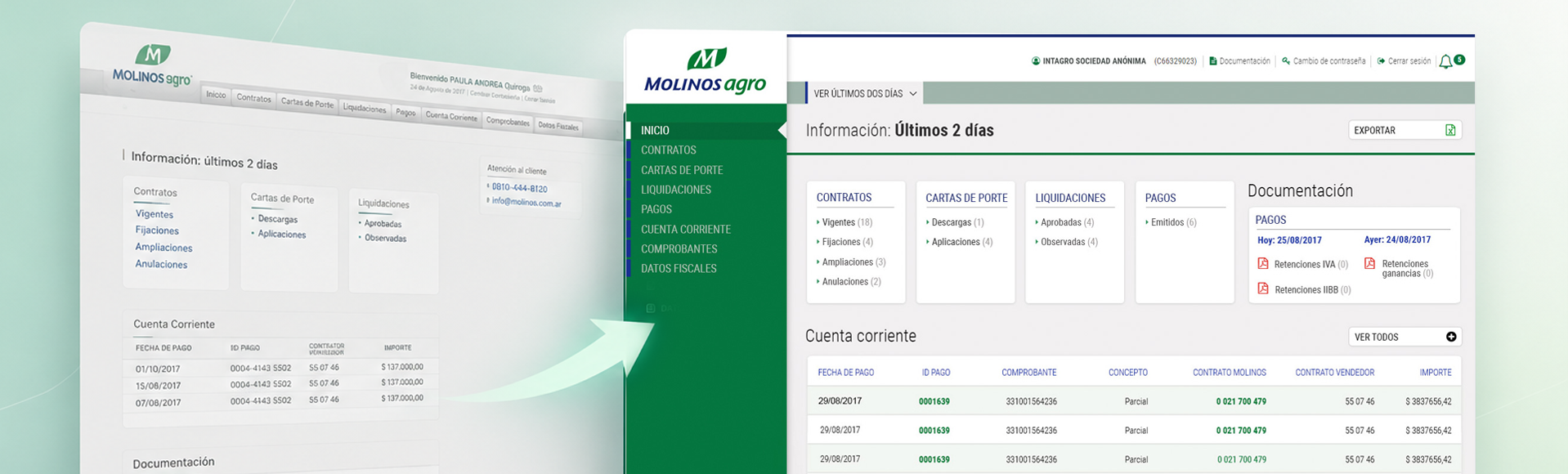Click the notification bell icon

(x=1445, y=61)
